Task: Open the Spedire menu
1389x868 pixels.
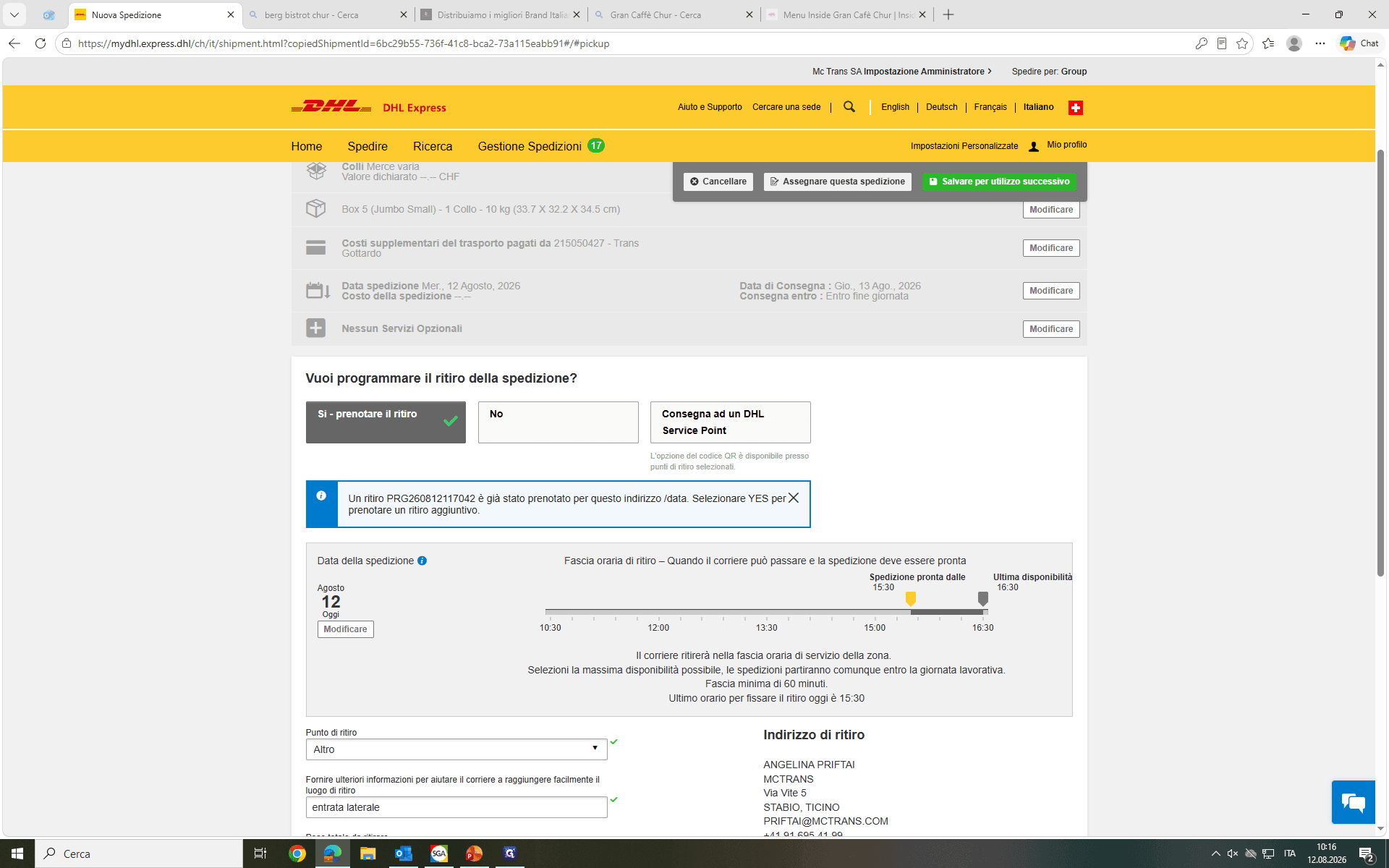Action: (x=368, y=146)
